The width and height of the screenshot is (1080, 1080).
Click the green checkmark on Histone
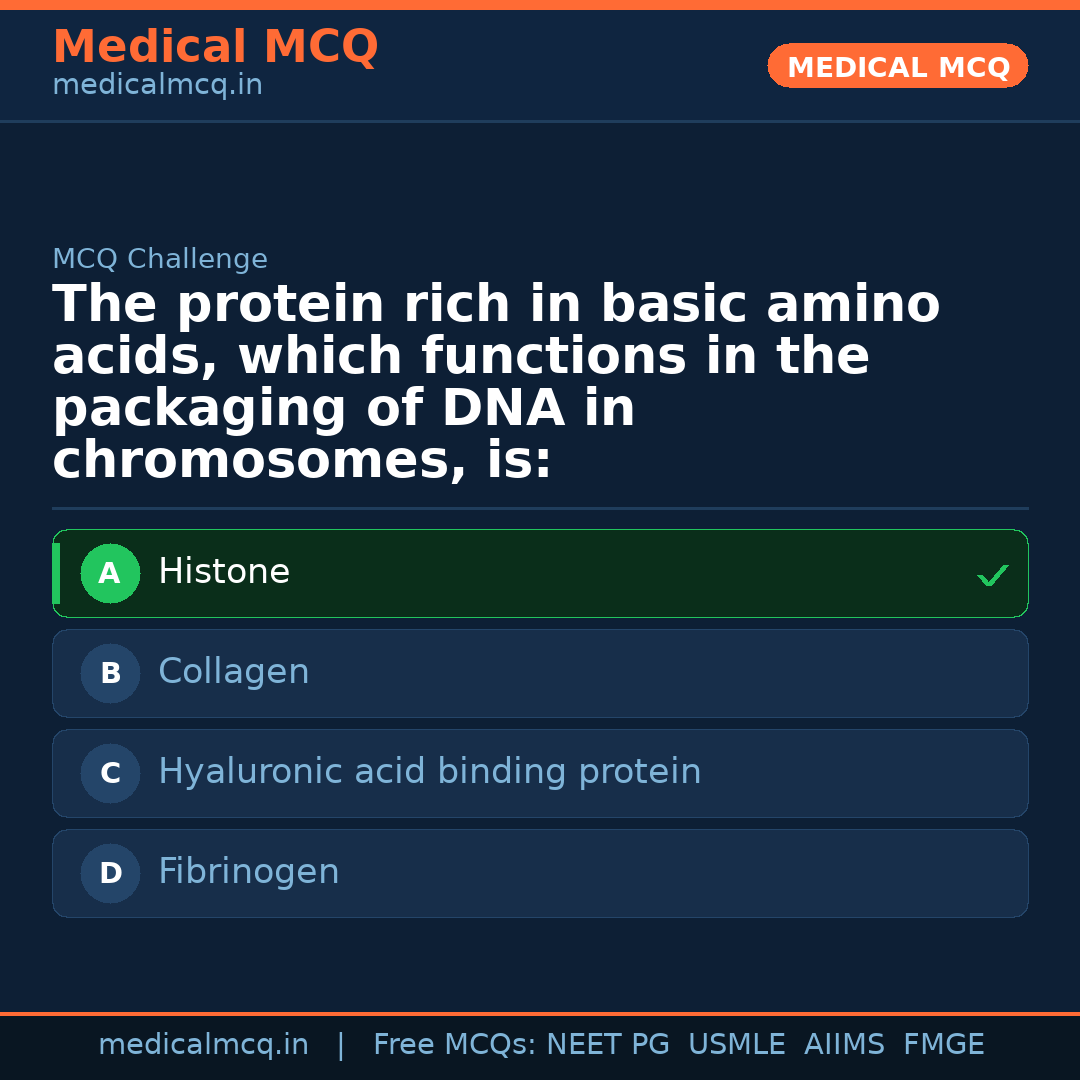[x=992, y=575]
